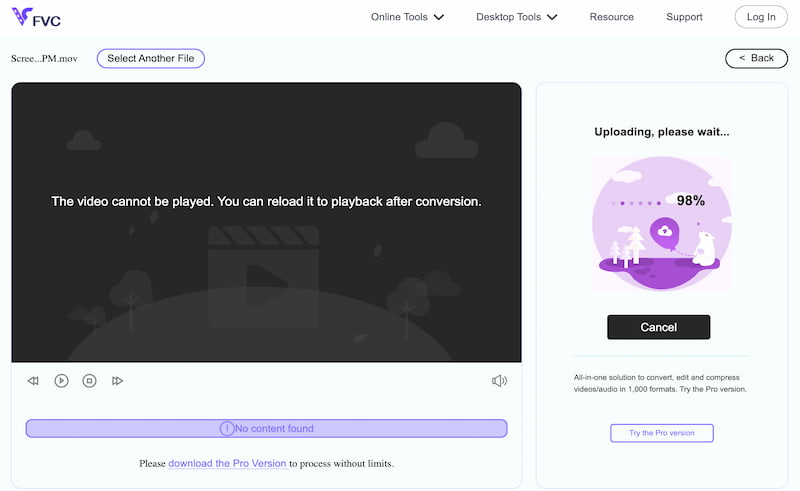Follow the download the Pro Version link

[227, 463]
